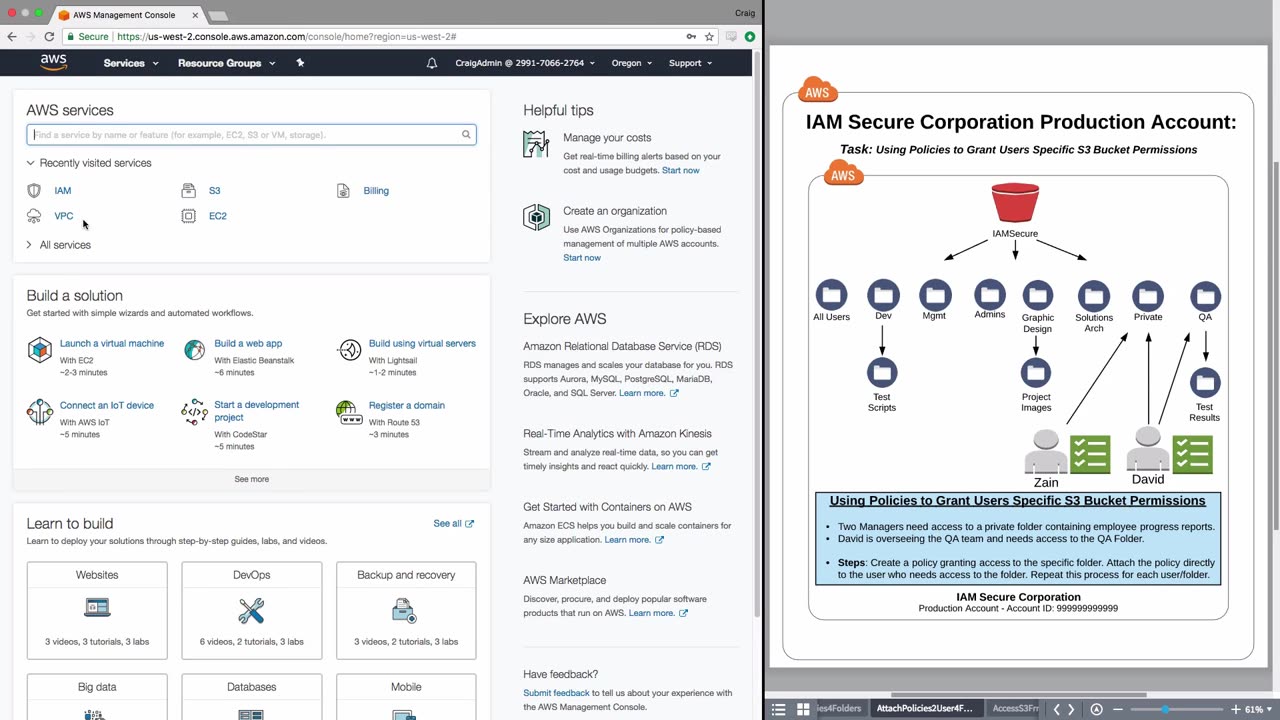This screenshot has height=720, width=1280.
Task: Open the IAM service link
Action: [63, 190]
